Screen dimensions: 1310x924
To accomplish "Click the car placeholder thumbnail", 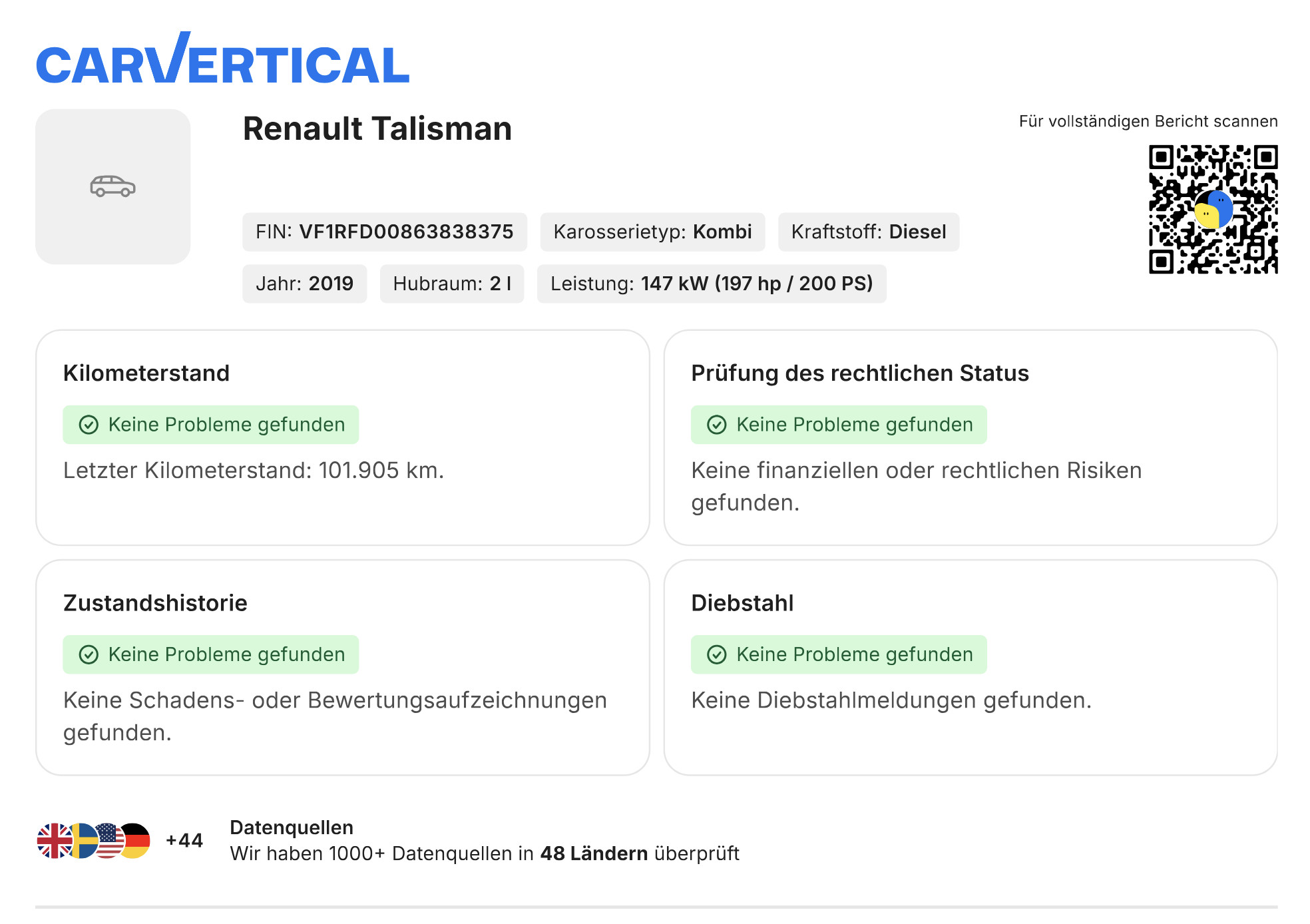I will pyautogui.click(x=113, y=186).
